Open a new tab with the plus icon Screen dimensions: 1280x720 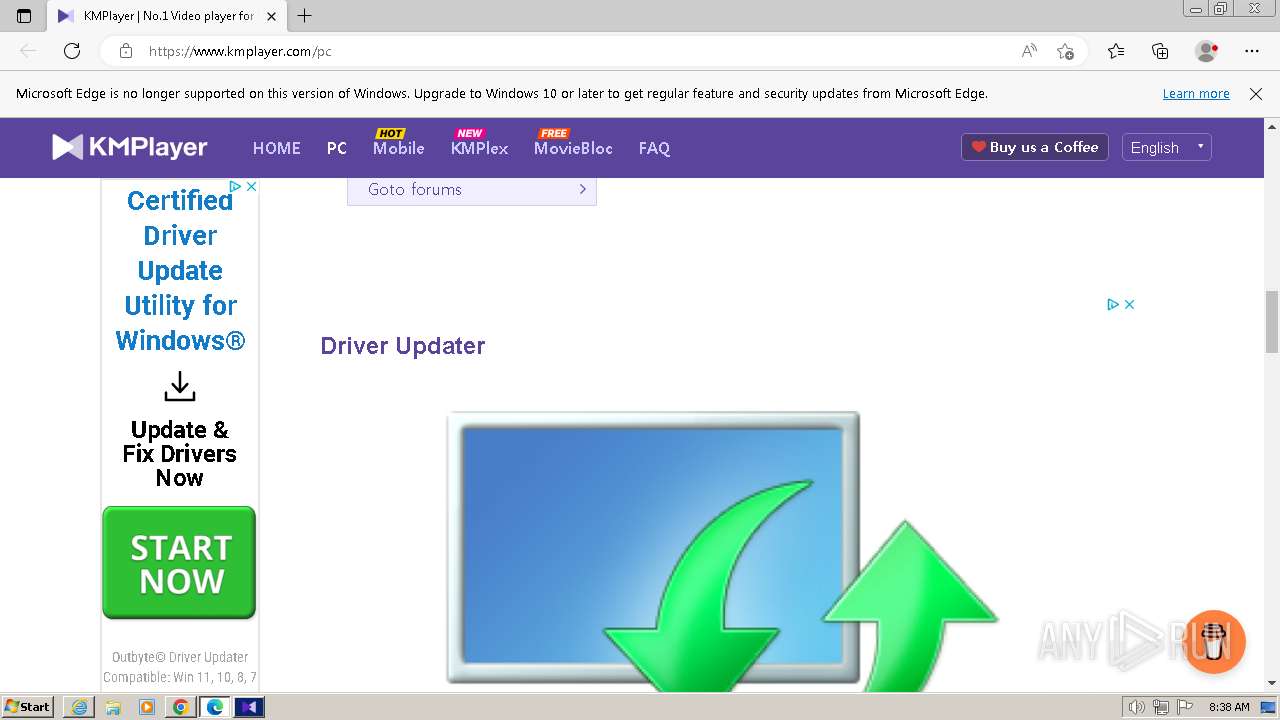pos(305,16)
